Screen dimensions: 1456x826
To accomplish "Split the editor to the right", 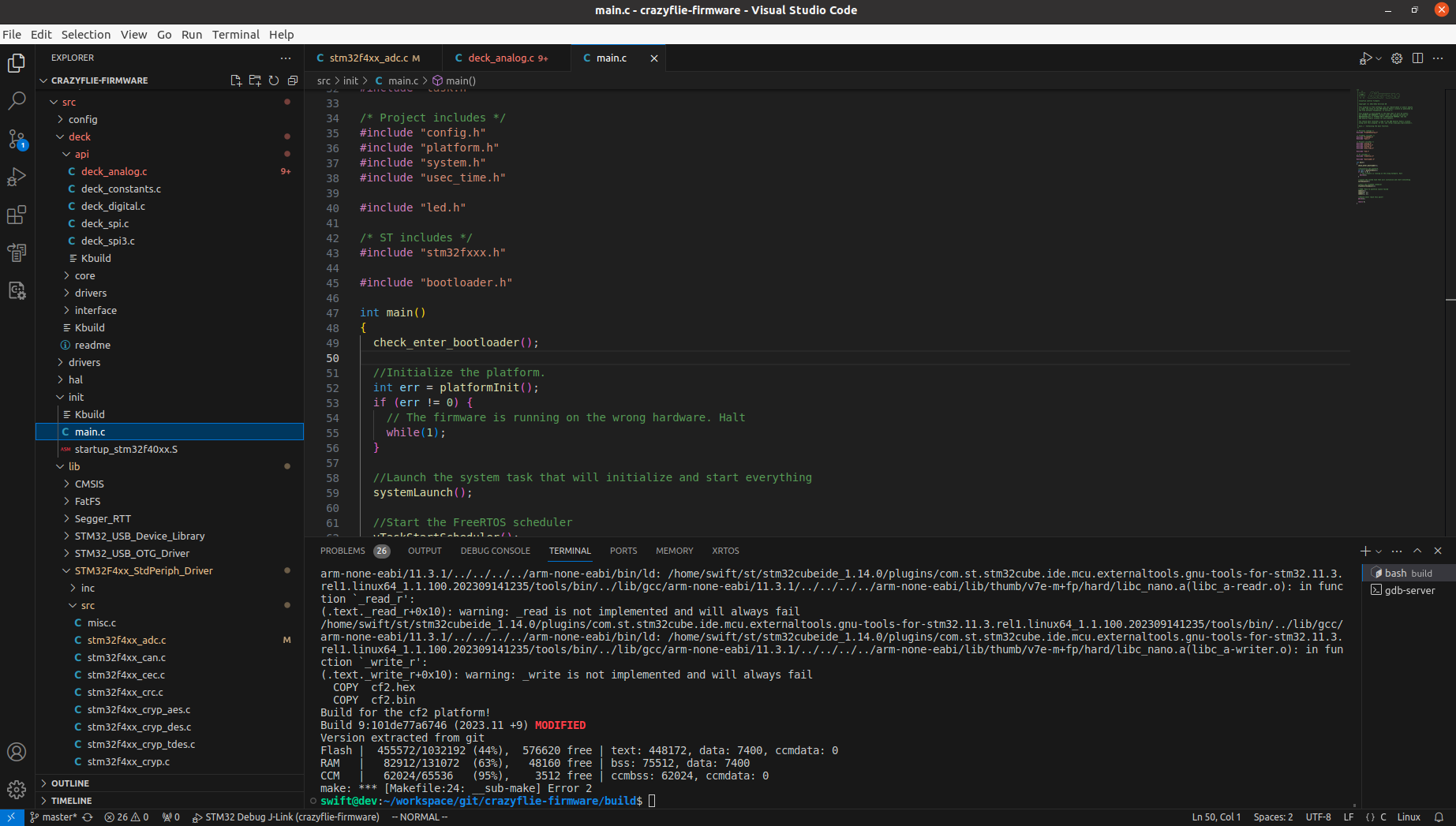I will point(1417,58).
